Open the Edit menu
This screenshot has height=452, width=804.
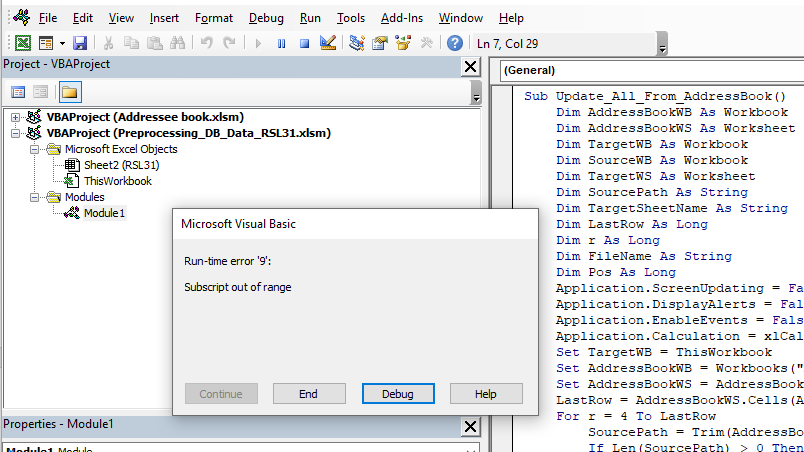click(83, 18)
